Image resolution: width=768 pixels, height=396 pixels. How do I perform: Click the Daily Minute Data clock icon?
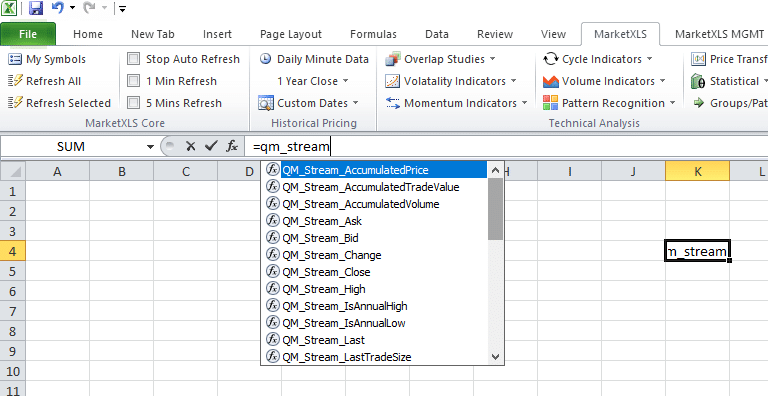coord(265,59)
